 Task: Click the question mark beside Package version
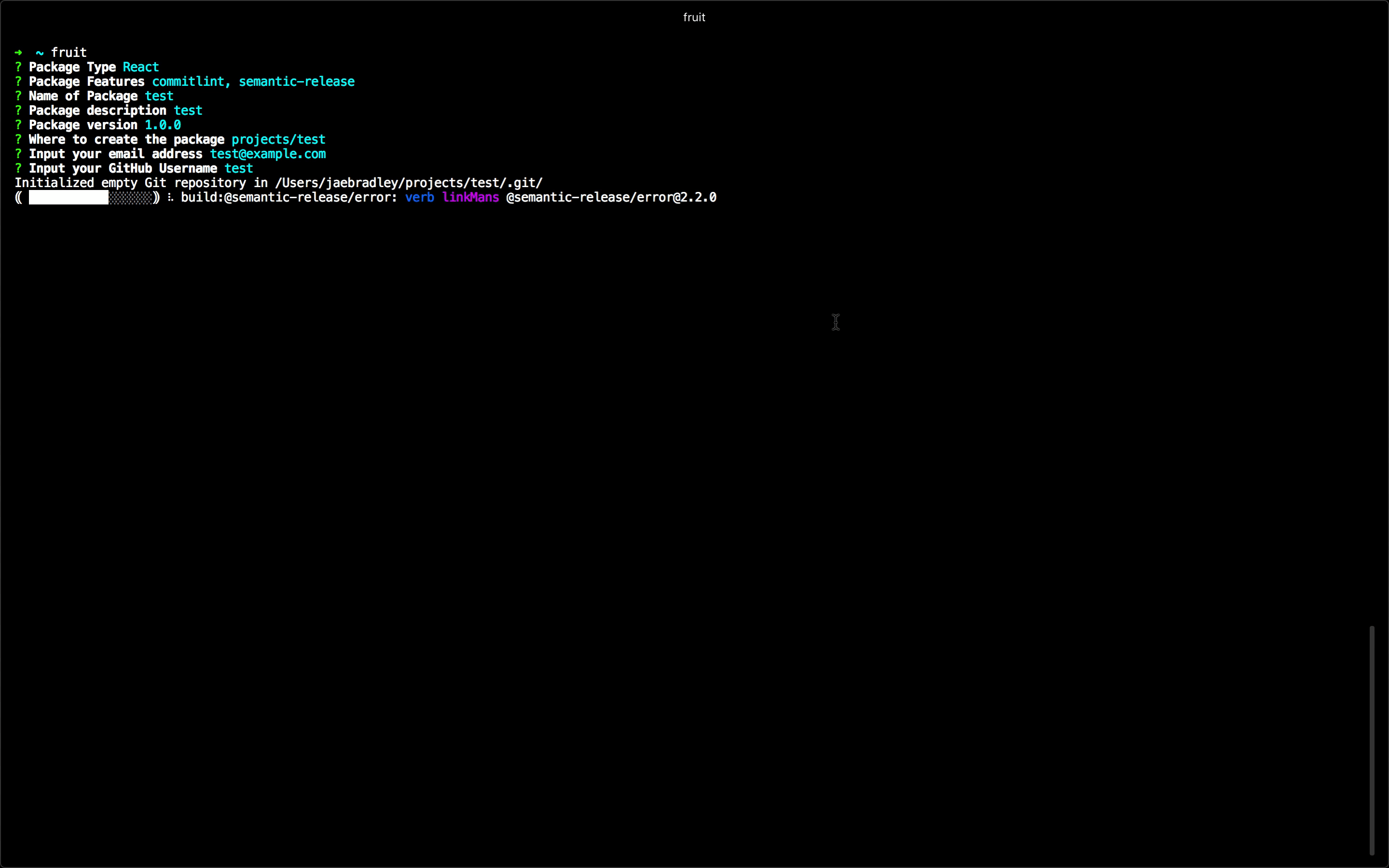coord(18,125)
